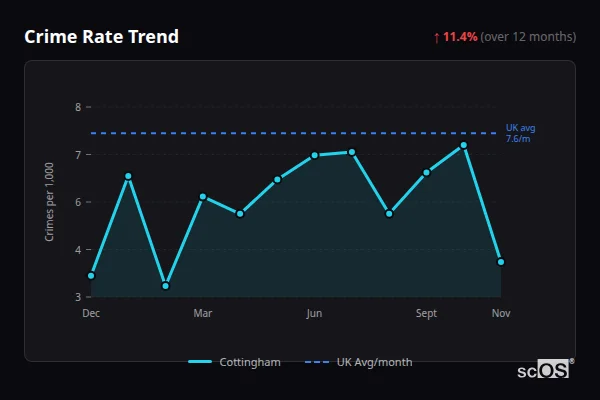This screenshot has height=400, width=600.
Task: Click the '(over 12 months)' text
Action: point(528,37)
